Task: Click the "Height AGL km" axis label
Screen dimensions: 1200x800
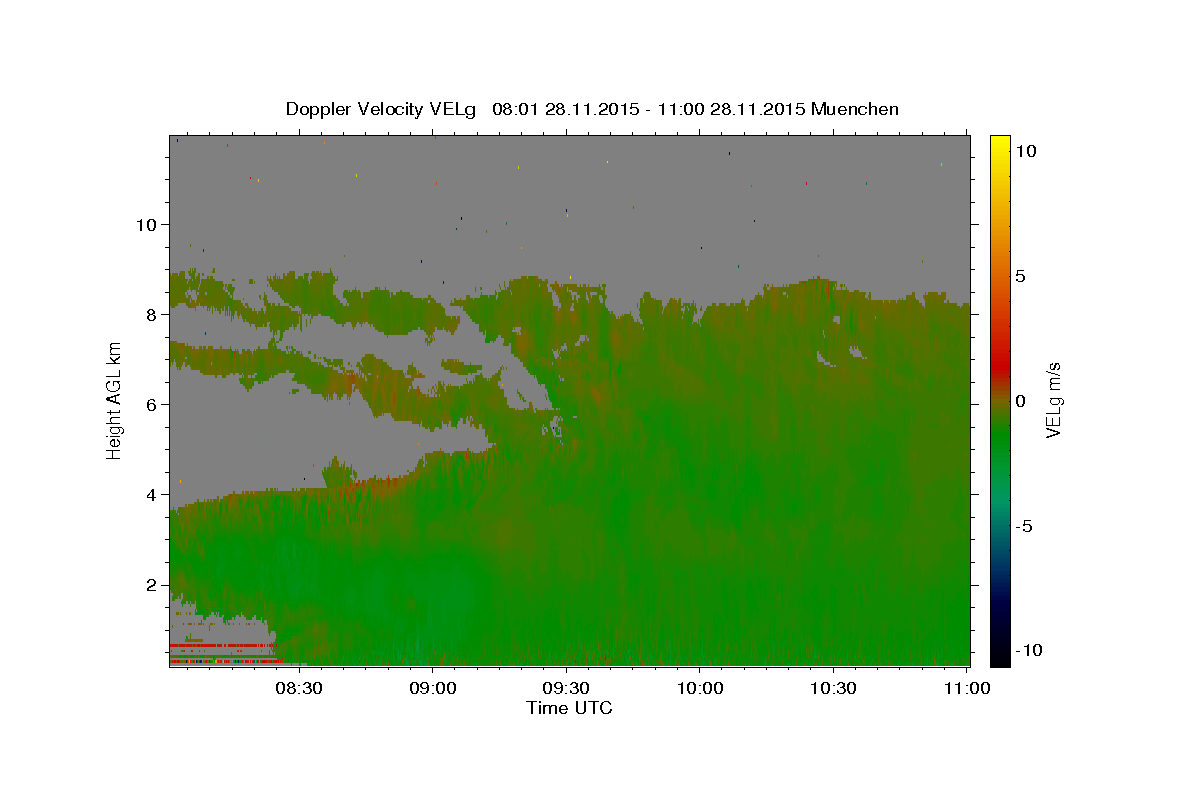Action: pos(114,400)
